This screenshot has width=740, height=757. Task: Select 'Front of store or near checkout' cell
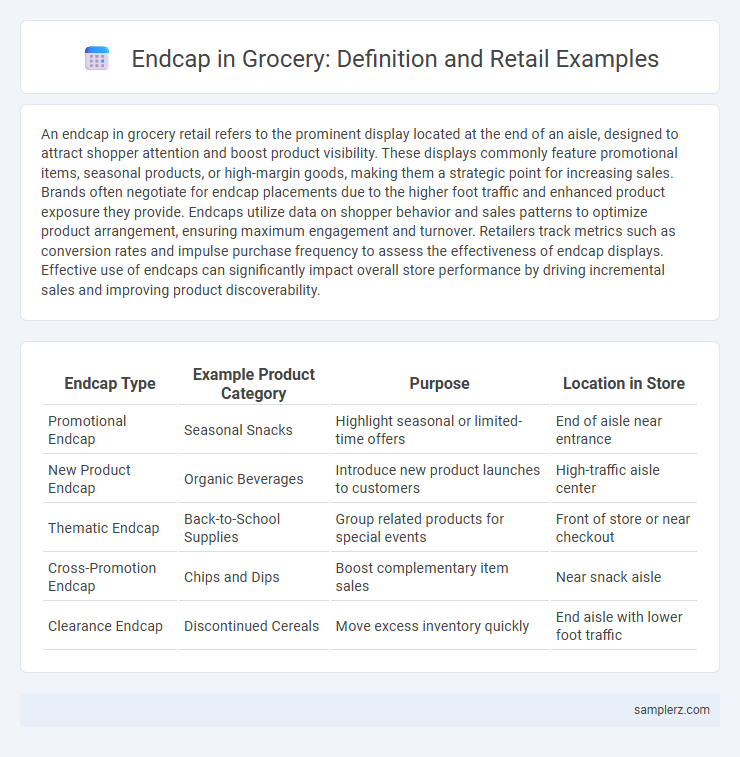tap(624, 528)
